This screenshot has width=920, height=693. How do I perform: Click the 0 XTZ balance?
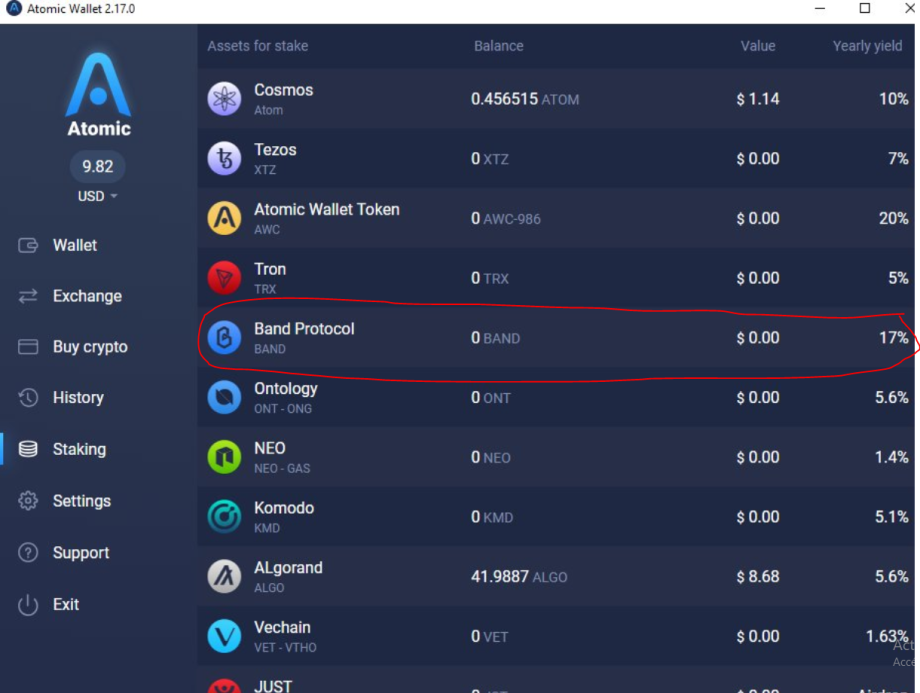point(490,159)
